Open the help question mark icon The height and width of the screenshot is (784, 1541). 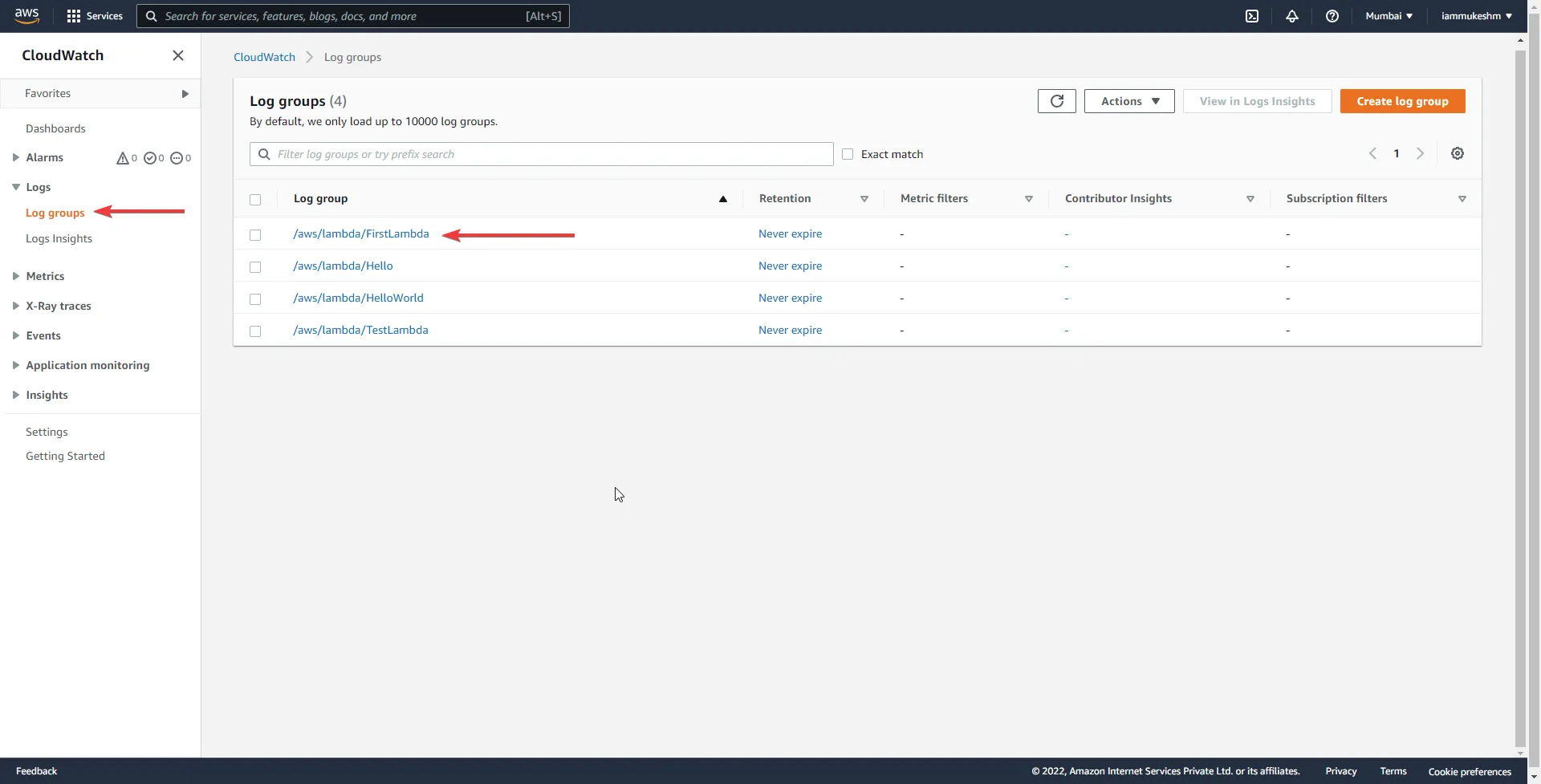pyautogui.click(x=1332, y=16)
